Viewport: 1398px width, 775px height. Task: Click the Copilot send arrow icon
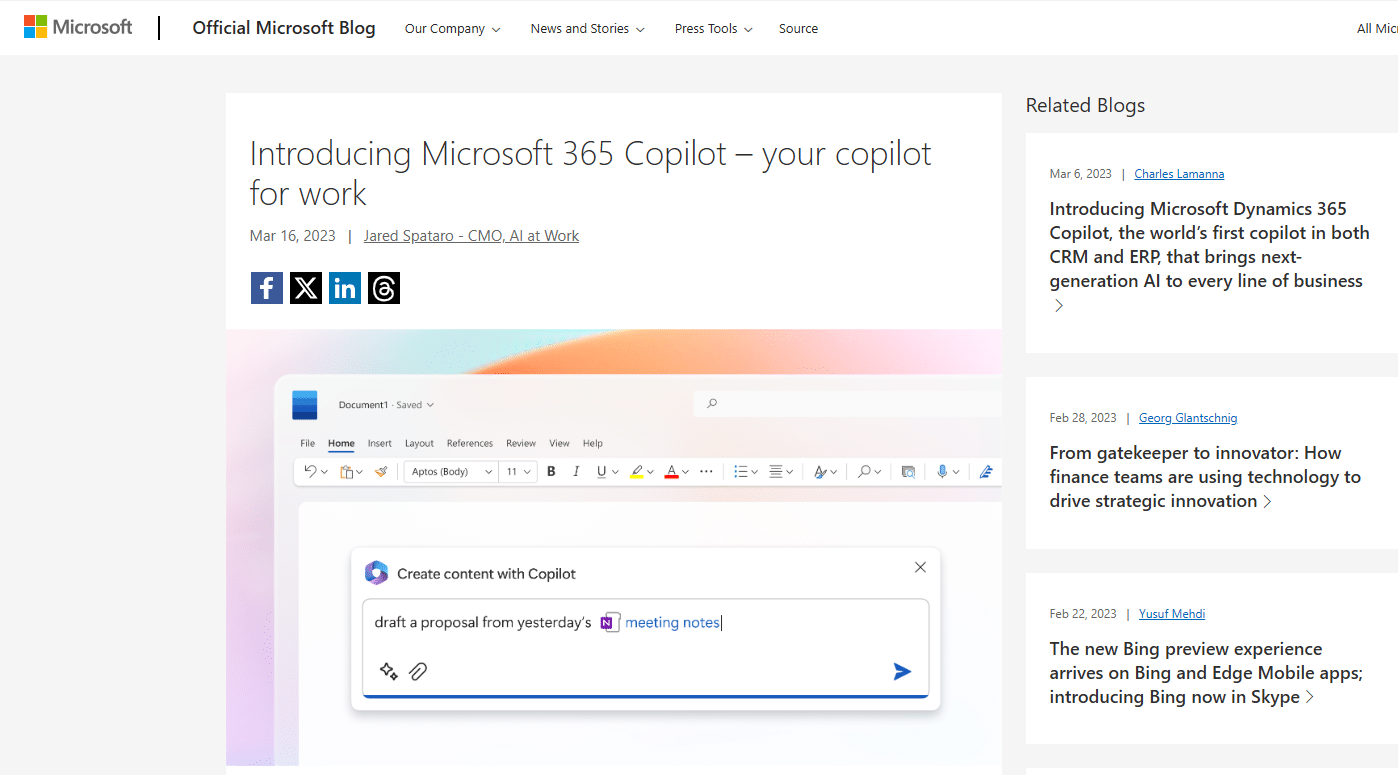[902, 671]
